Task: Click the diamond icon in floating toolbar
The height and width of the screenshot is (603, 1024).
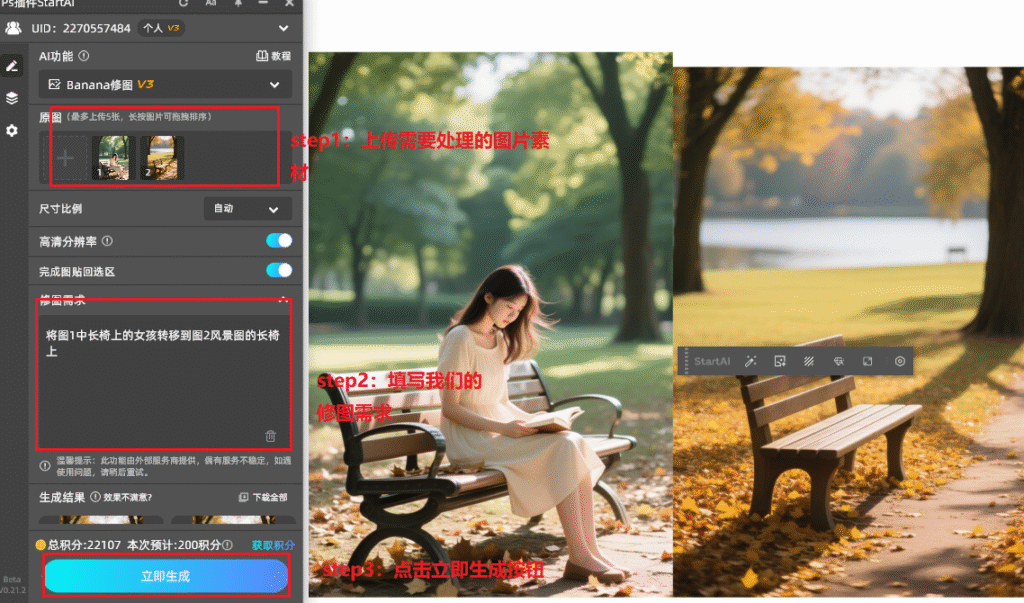Action: point(839,361)
